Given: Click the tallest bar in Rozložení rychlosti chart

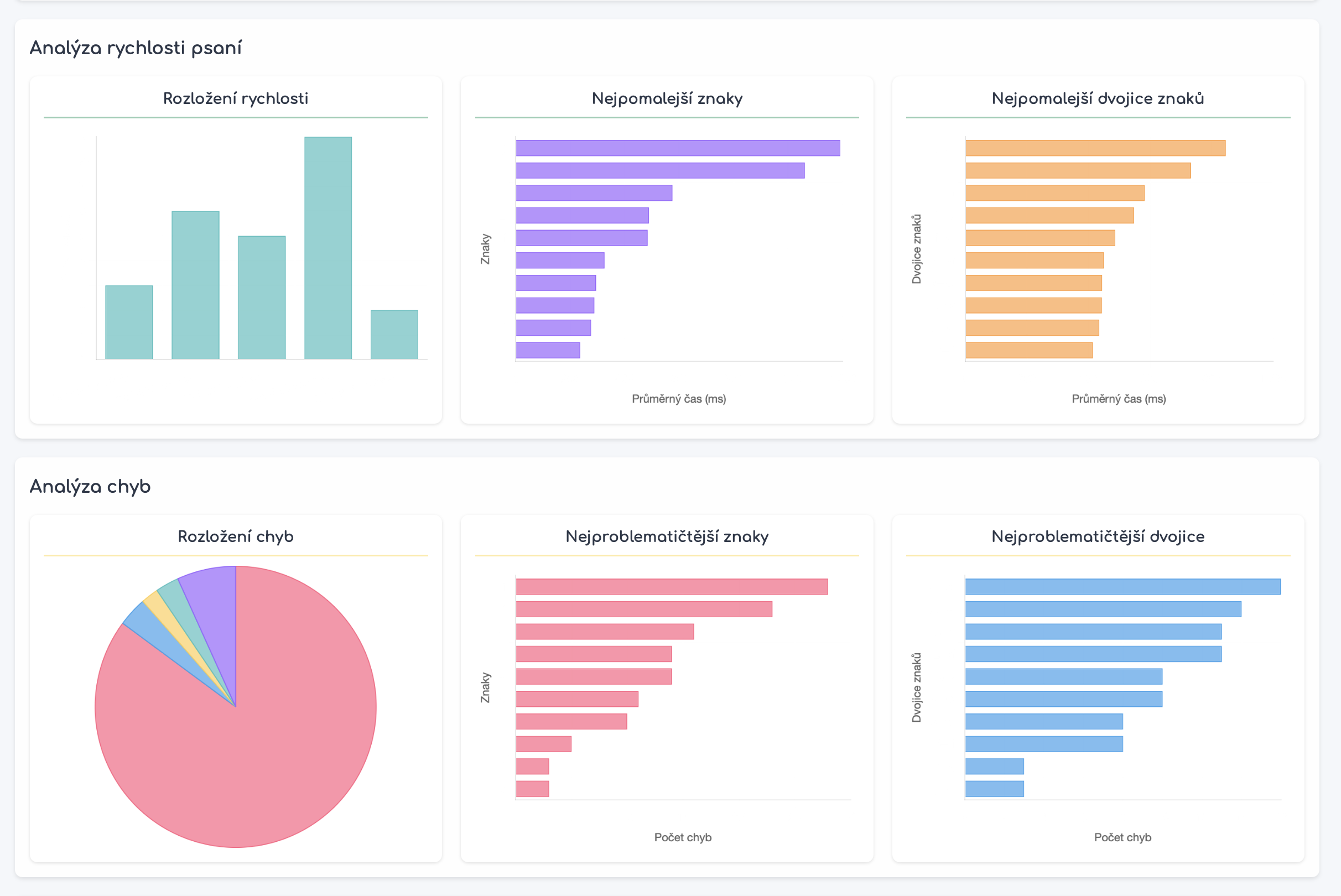Looking at the screenshot, I should [328, 247].
